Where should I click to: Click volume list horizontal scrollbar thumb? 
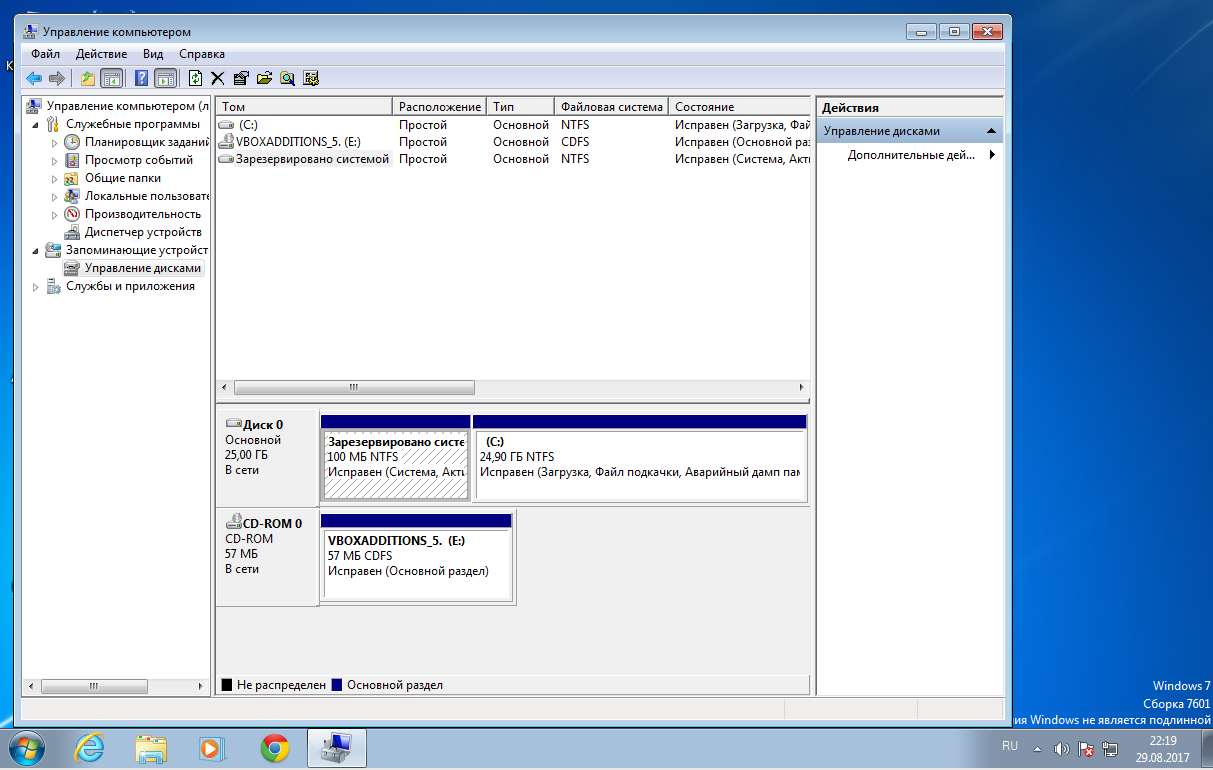[x=353, y=387]
